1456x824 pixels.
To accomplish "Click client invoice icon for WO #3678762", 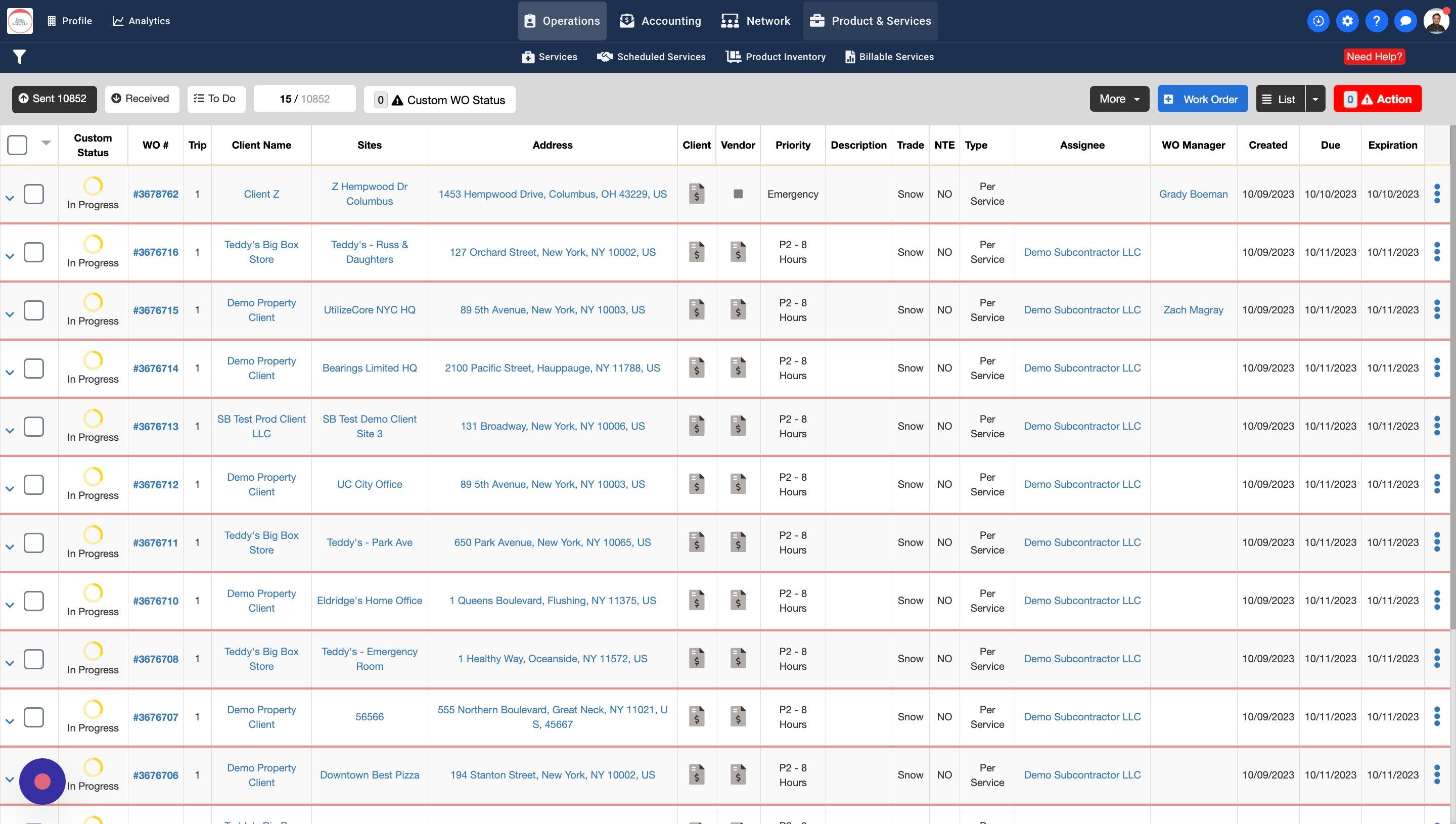I will pos(696,194).
